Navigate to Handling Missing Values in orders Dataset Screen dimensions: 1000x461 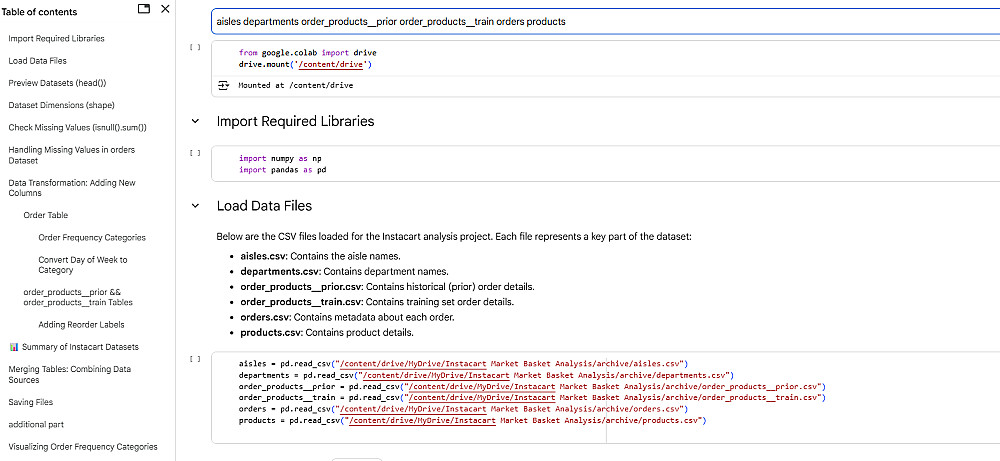(71, 155)
